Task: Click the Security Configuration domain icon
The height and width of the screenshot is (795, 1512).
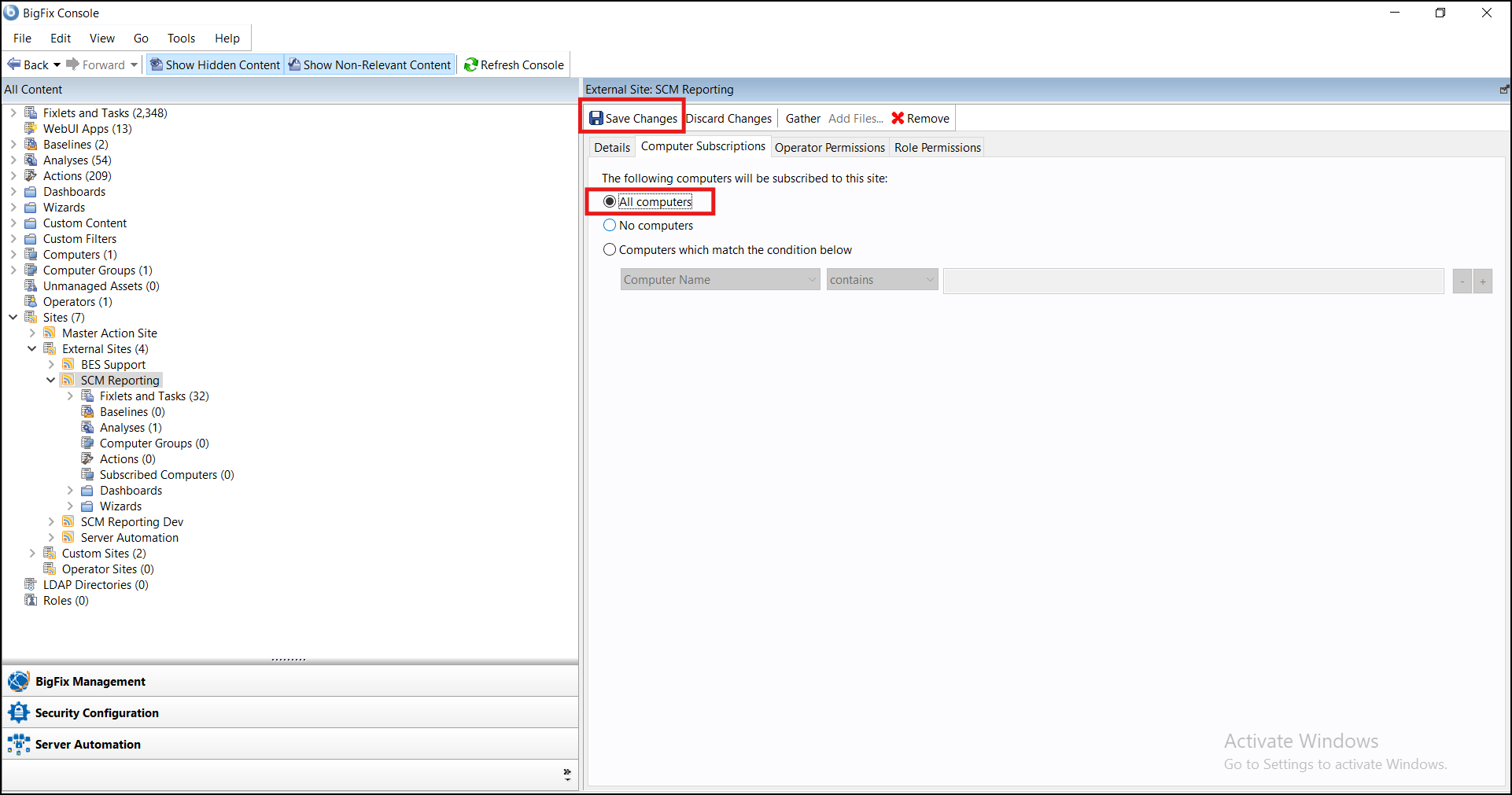Action: click(18, 712)
